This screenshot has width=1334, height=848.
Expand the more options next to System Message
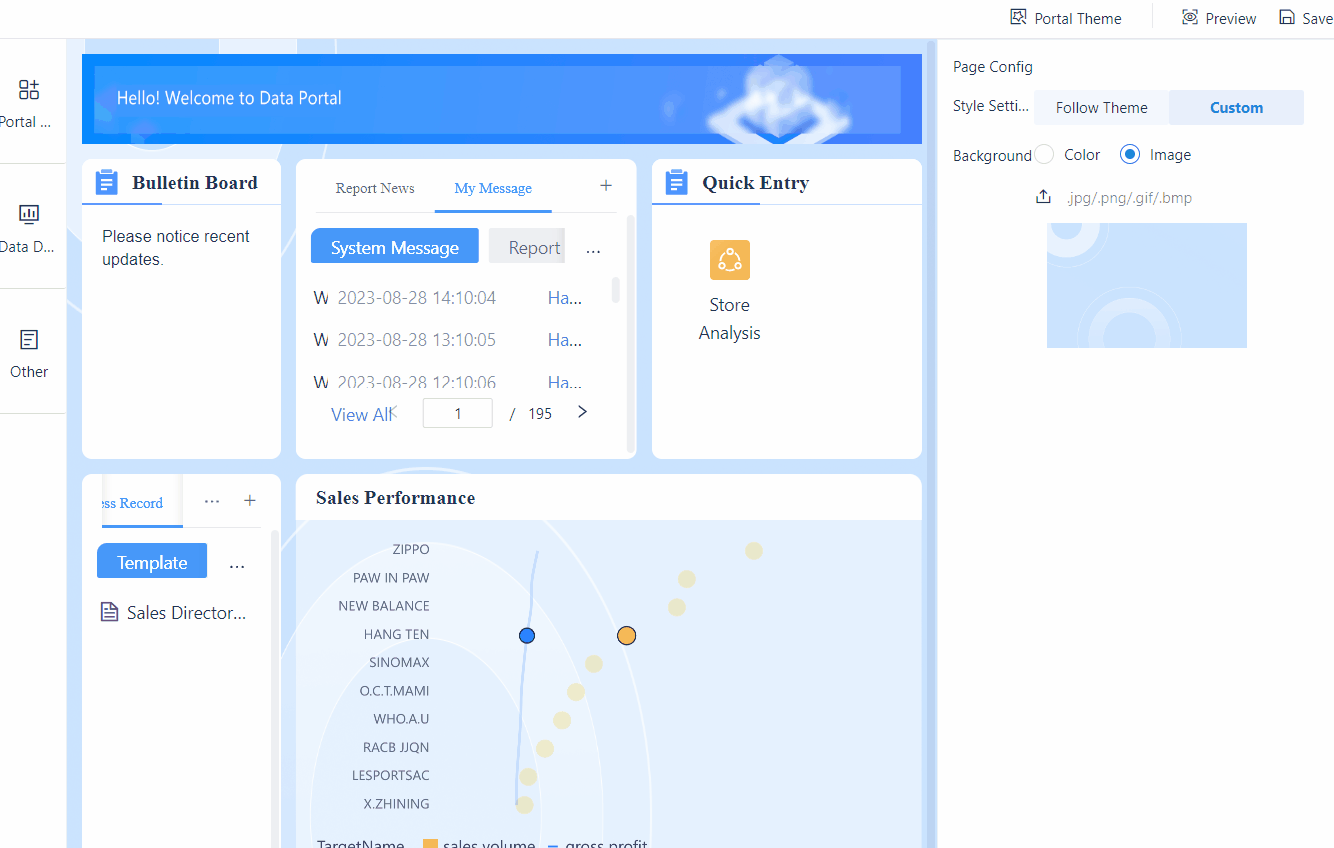[593, 248]
